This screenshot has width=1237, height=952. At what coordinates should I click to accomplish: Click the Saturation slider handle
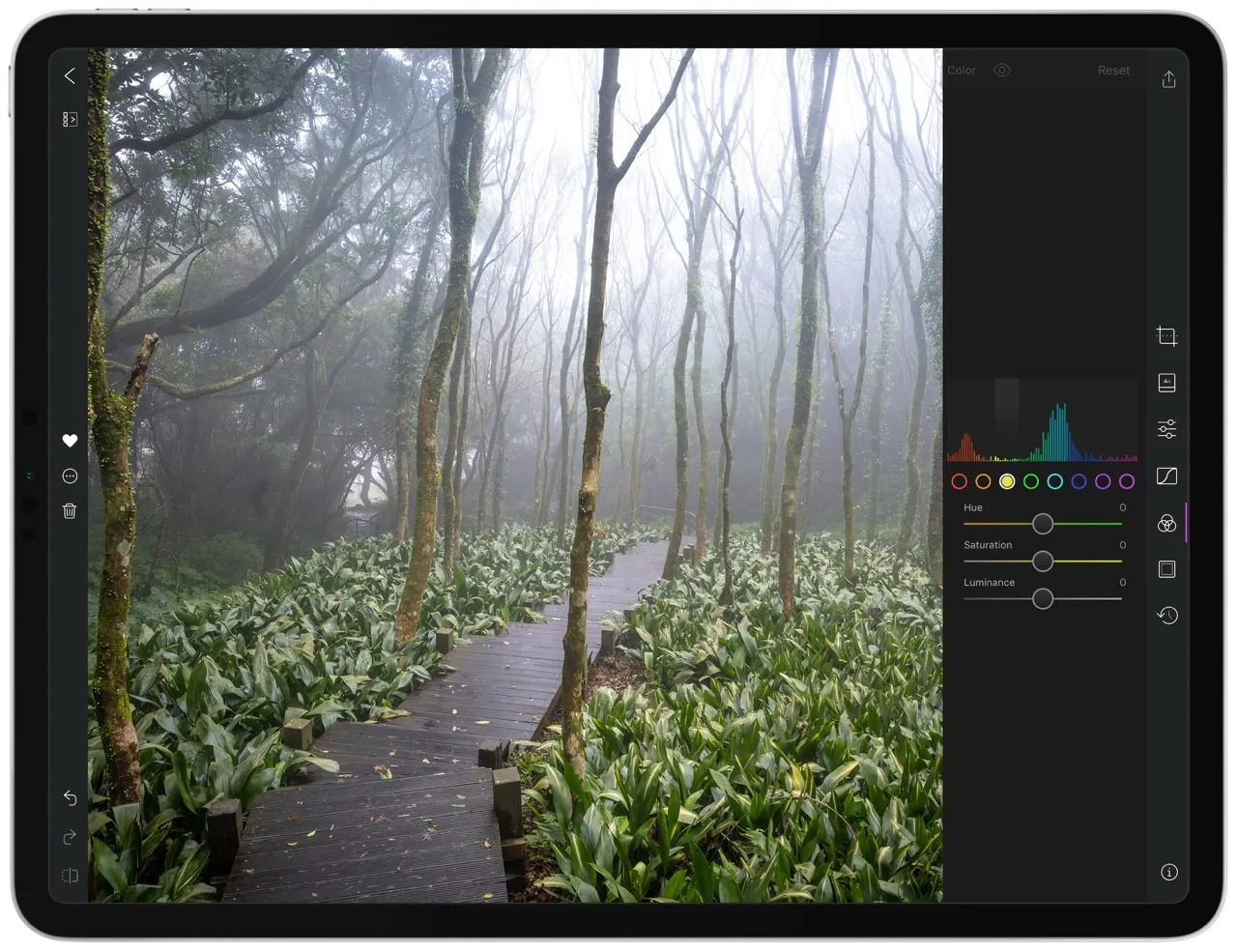click(1043, 562)
